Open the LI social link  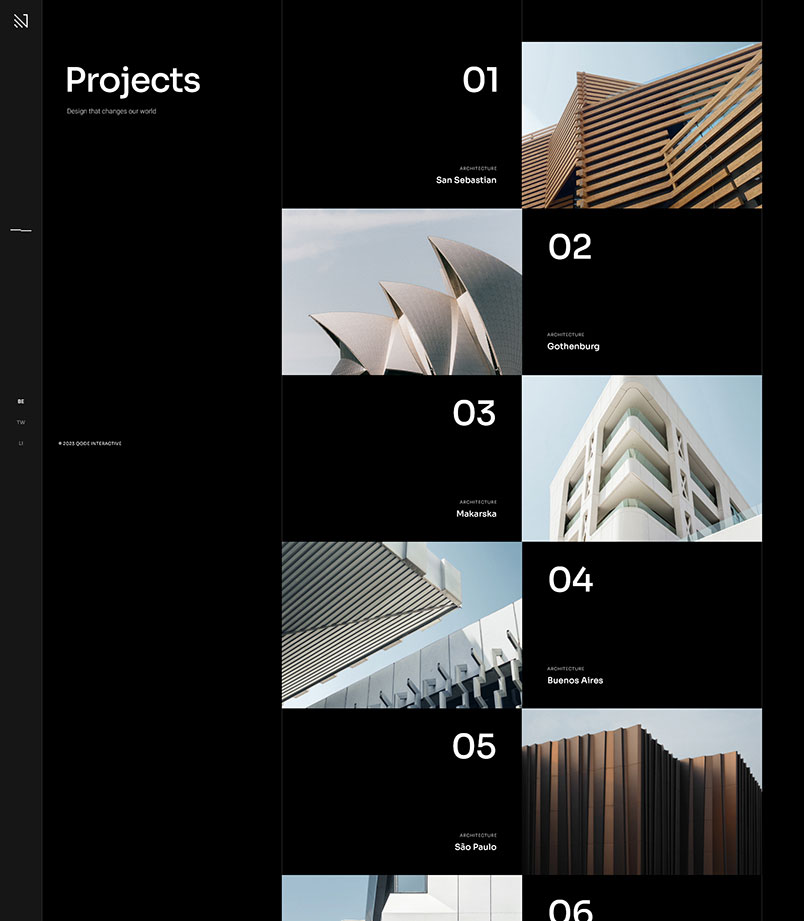(21, 443)
